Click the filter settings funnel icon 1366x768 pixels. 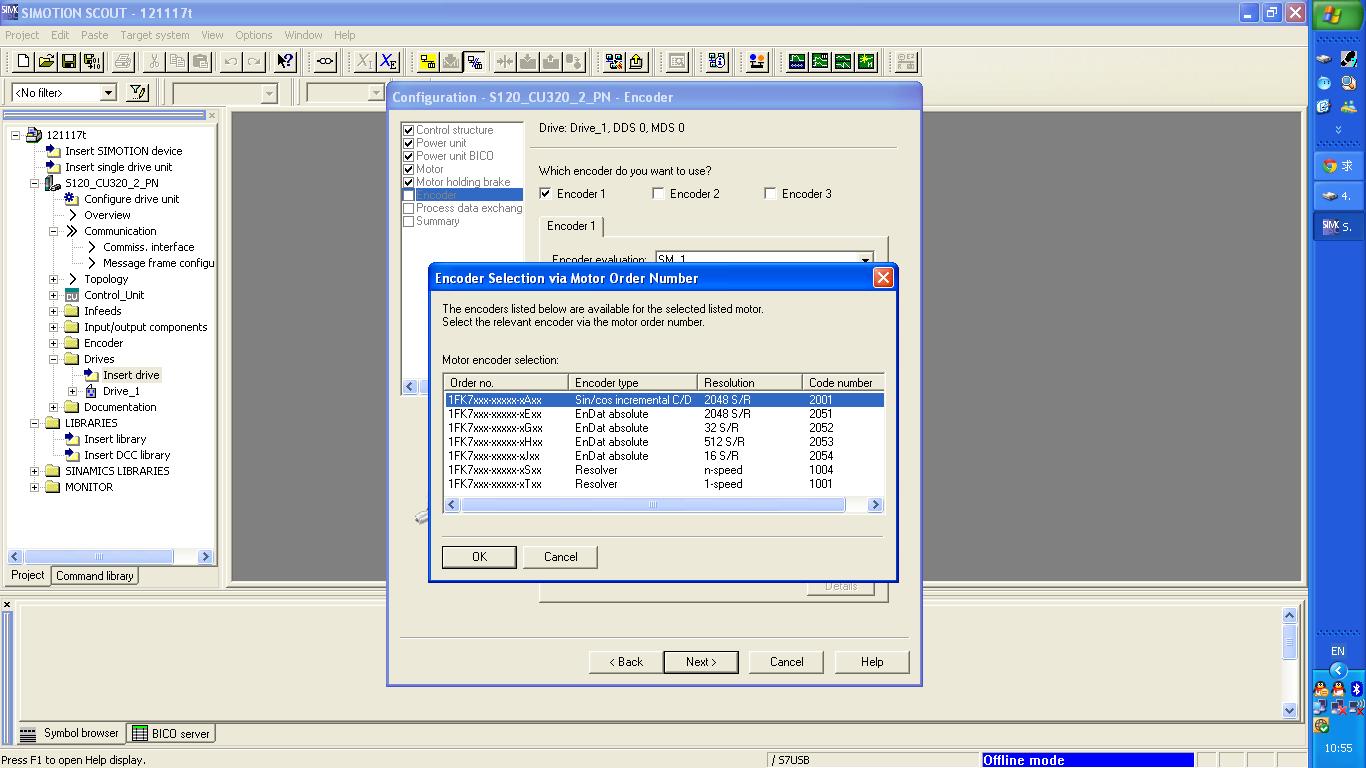click(138, 93)
